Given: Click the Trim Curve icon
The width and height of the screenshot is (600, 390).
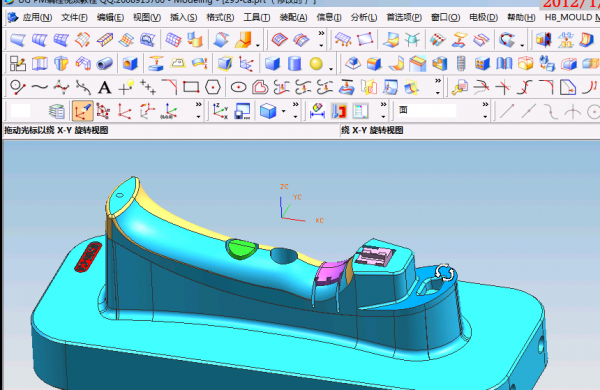Looking at the screenshot, I should pyautogui.click(x=481, y=87).
